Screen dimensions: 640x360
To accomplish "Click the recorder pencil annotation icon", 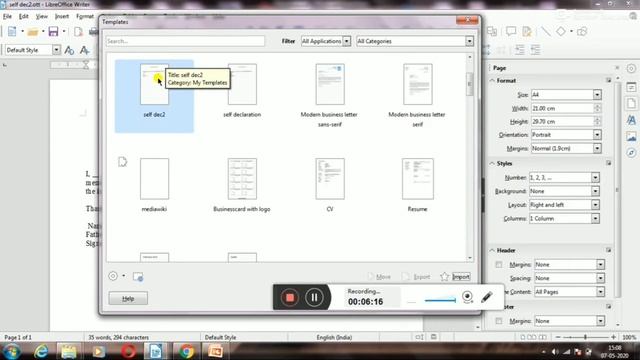I will (487, 297).
